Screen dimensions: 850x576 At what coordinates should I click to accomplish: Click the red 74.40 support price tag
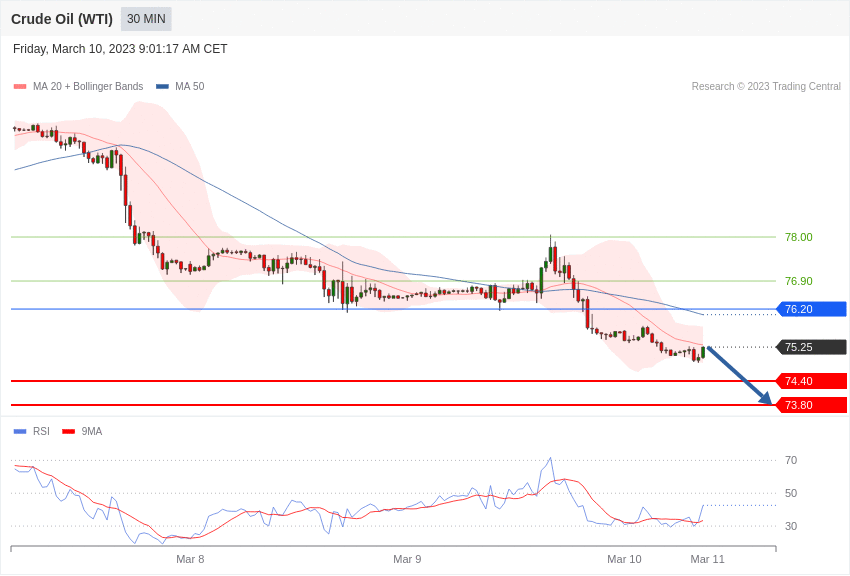(812, 381)
